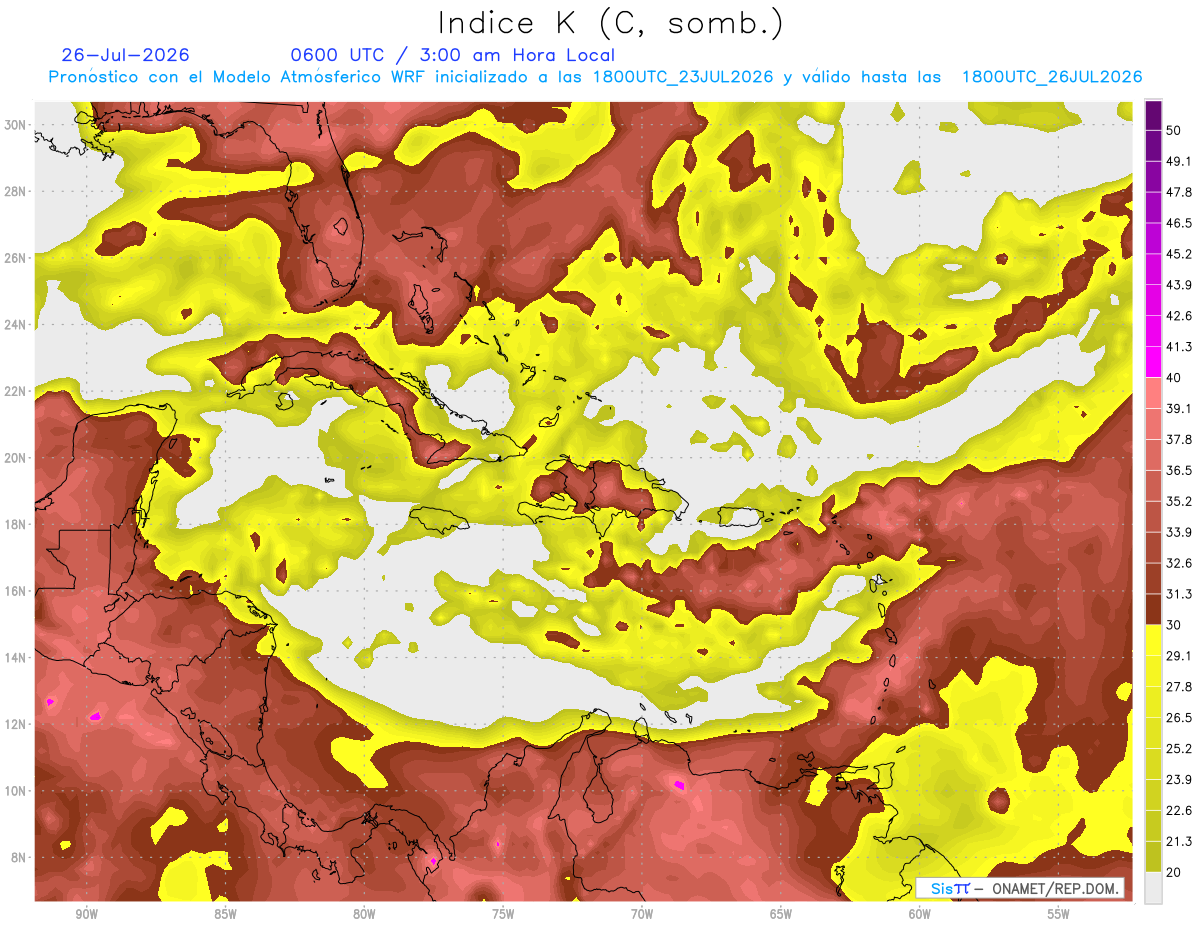Screen dimensions: 1200x927
Task: Click the '25.2' colorbar value label
Action: pyautogui.click(x=1180, y=748)
